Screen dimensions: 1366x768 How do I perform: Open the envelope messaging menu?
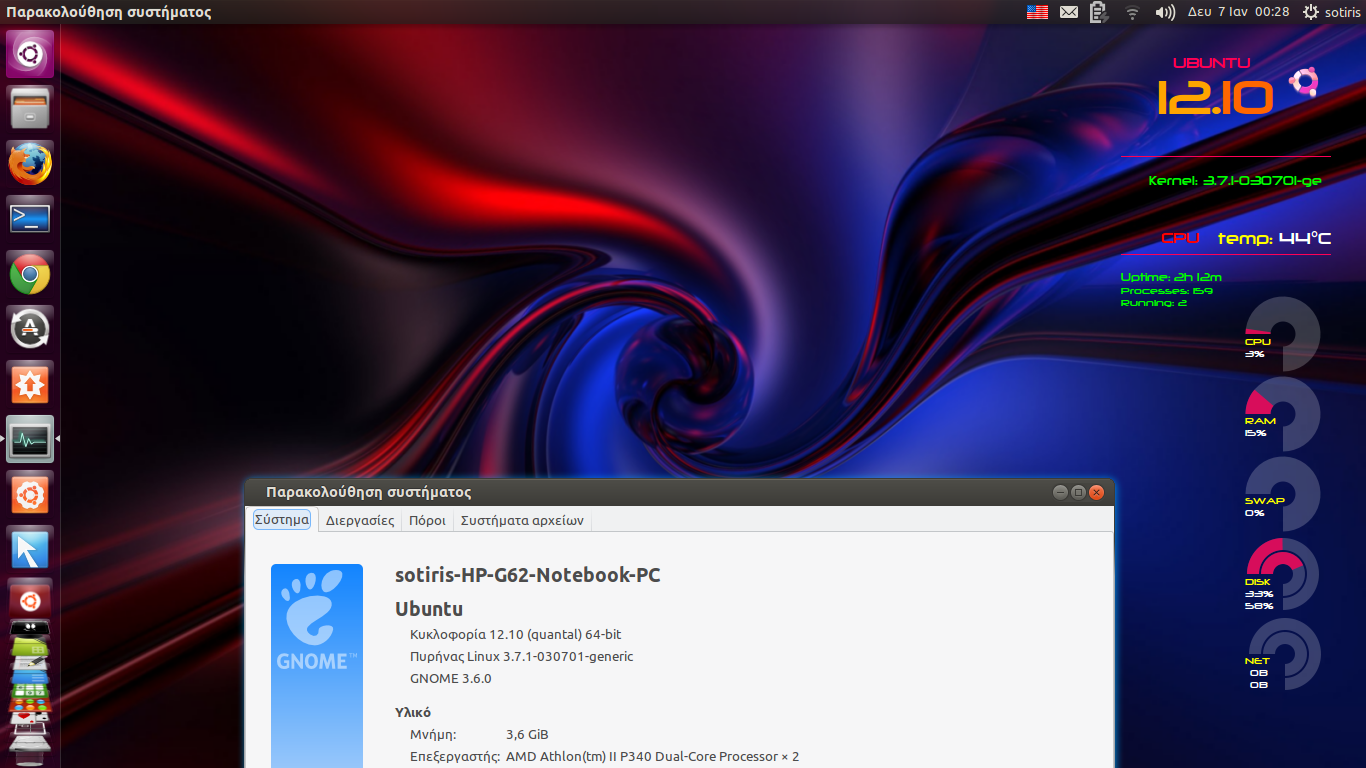(x=1069, y=12)
